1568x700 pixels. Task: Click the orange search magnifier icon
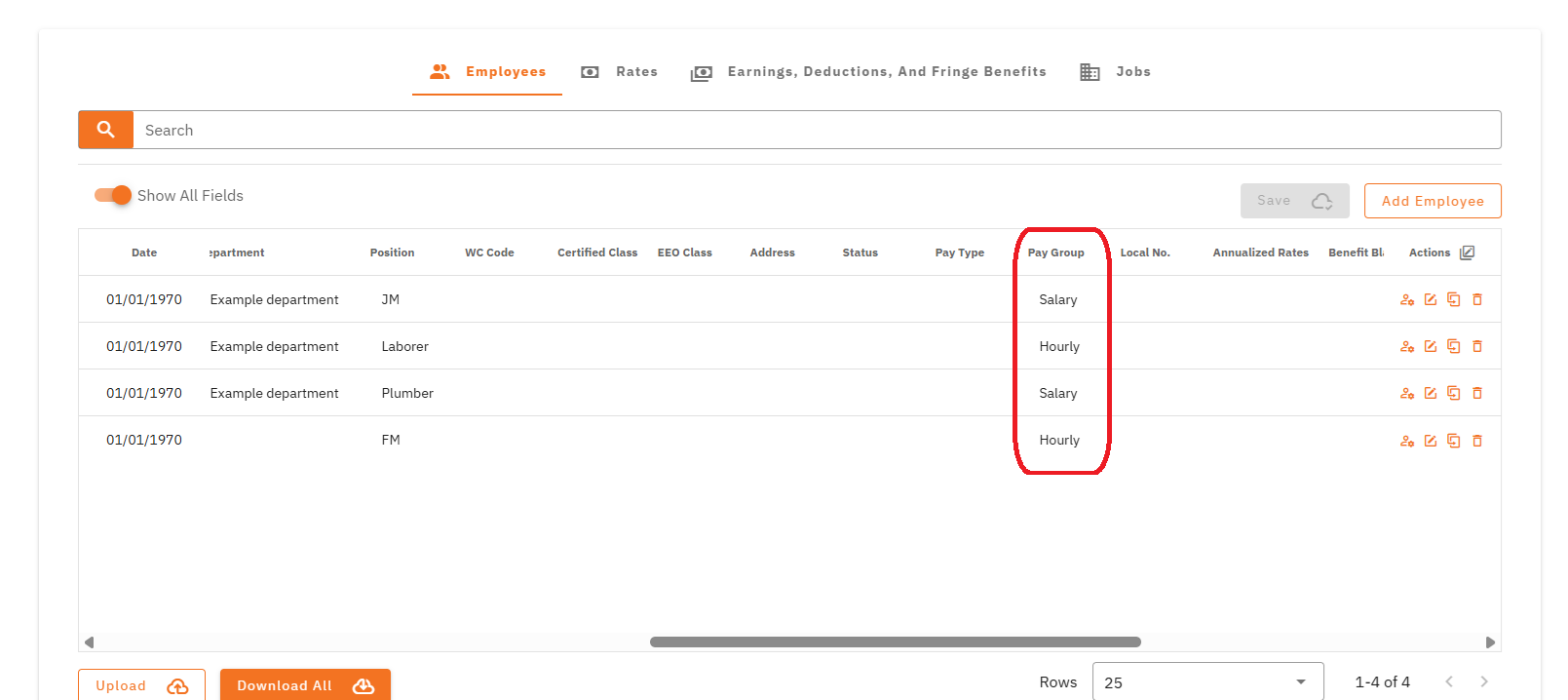tap(105, 130)
